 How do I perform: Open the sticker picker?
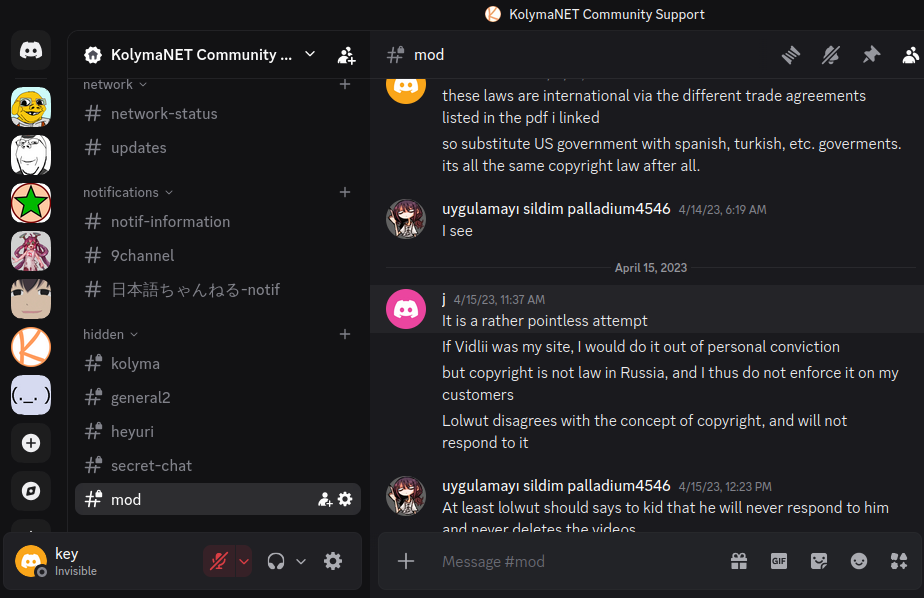[x=819, y=561]
